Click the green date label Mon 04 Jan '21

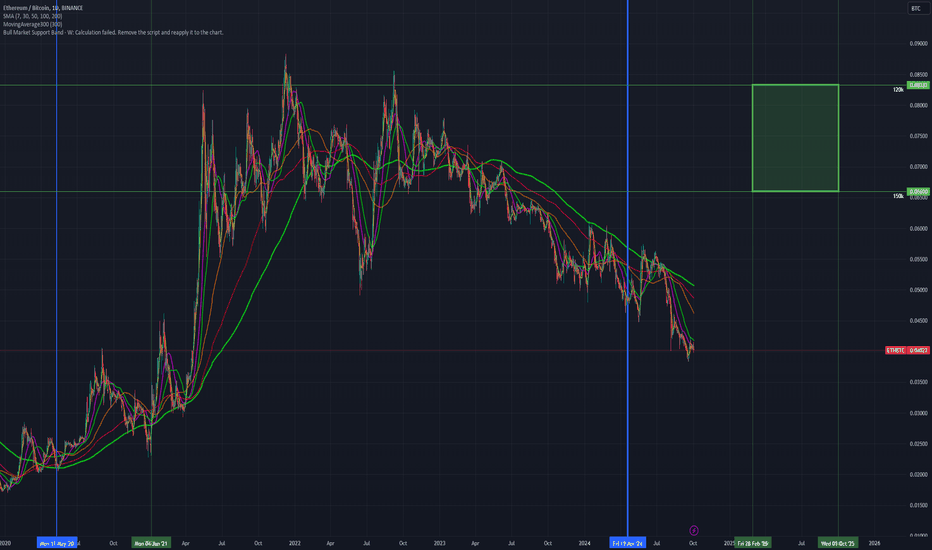pos(151,543)
